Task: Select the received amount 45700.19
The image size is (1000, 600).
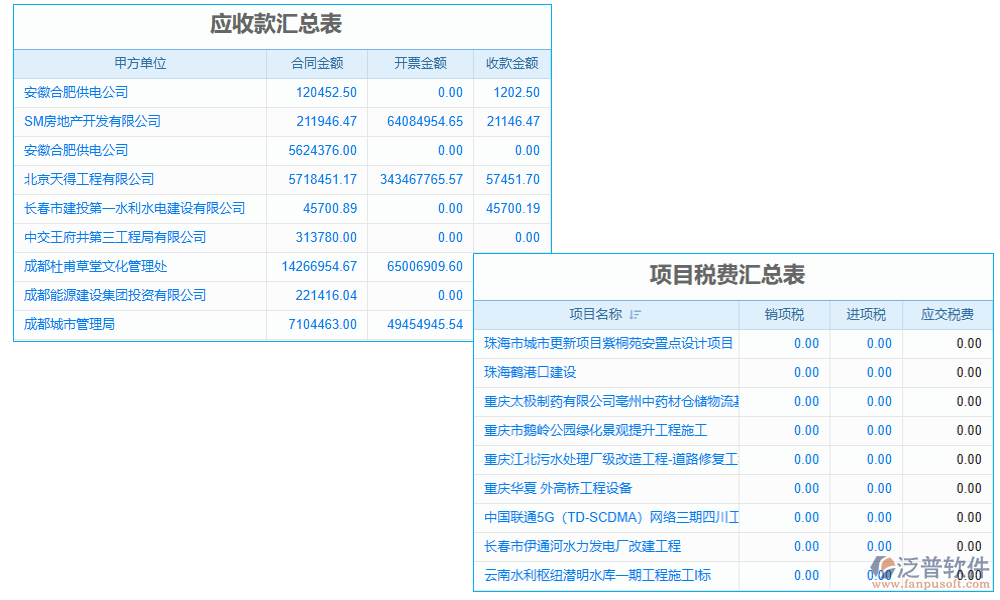Action: tap(513, 209)
